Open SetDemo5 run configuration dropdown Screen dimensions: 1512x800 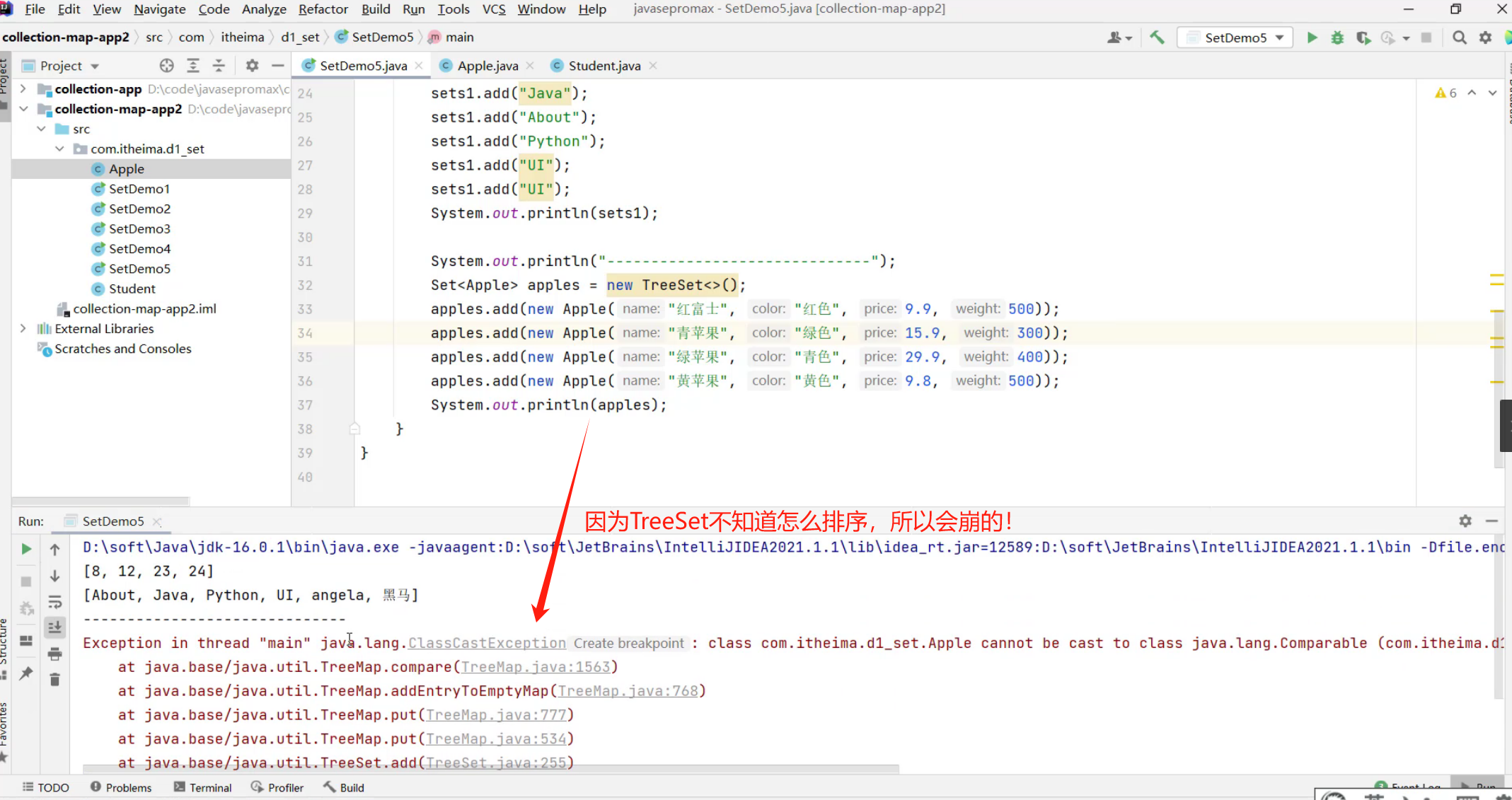tap(1235, 37)
